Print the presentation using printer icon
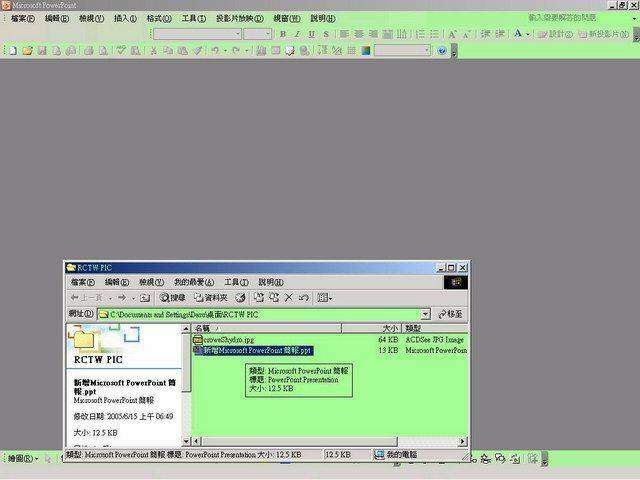Screen dimensions: 640x480 tap(89, 51)
